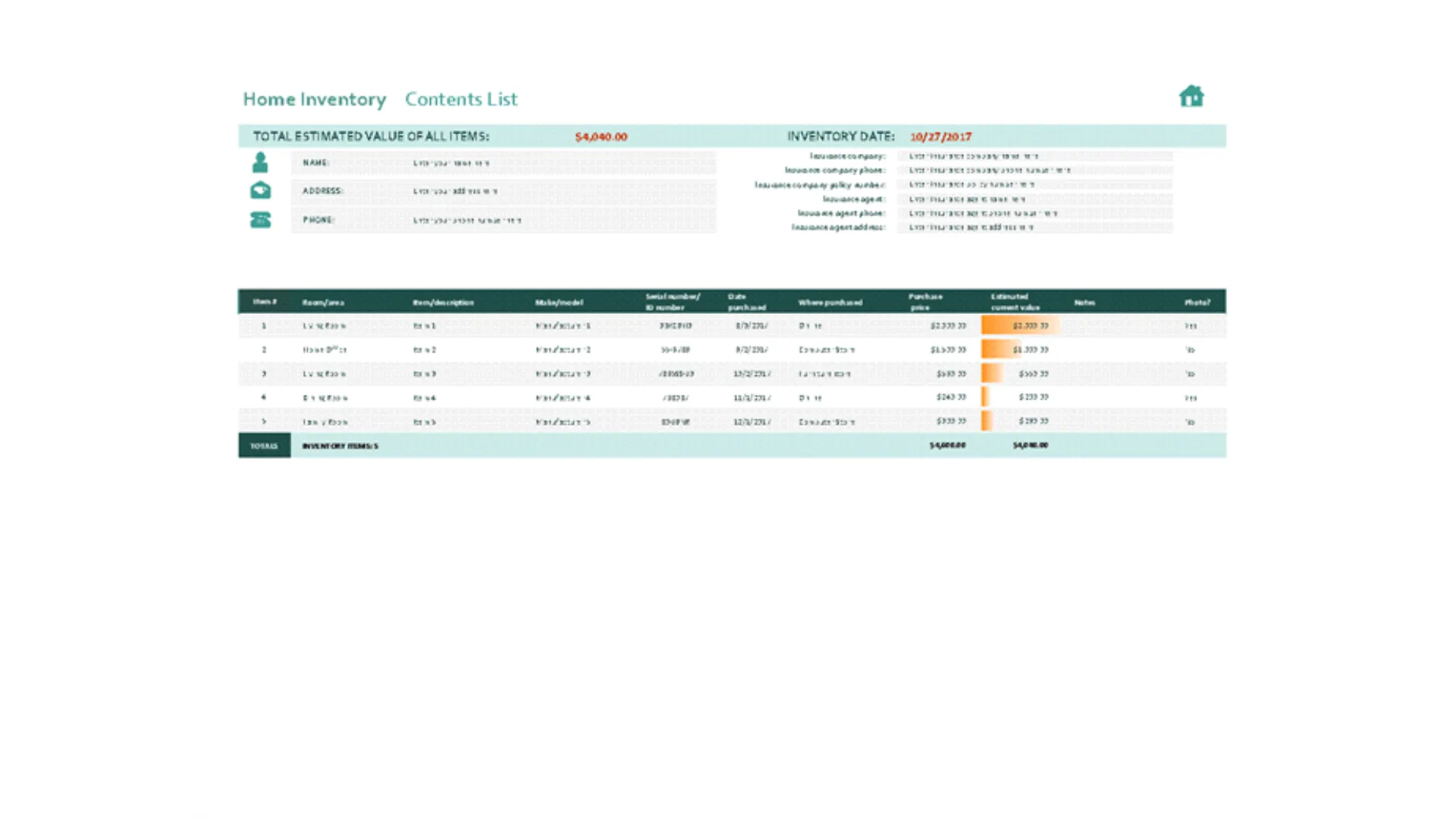
Task: Click the row 4 date purchased cell
Action: tap(752, 397)
